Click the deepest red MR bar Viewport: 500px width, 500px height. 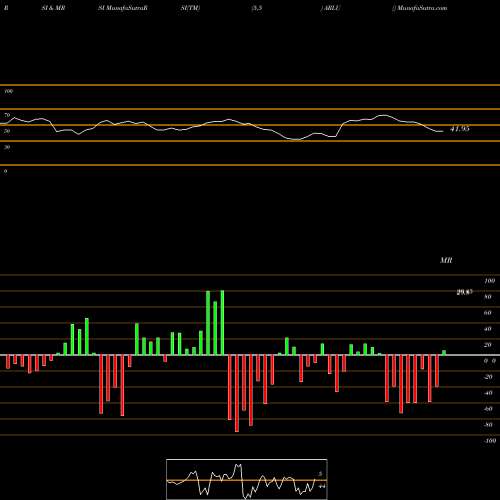pyautogui.click(x=237, y=393)
